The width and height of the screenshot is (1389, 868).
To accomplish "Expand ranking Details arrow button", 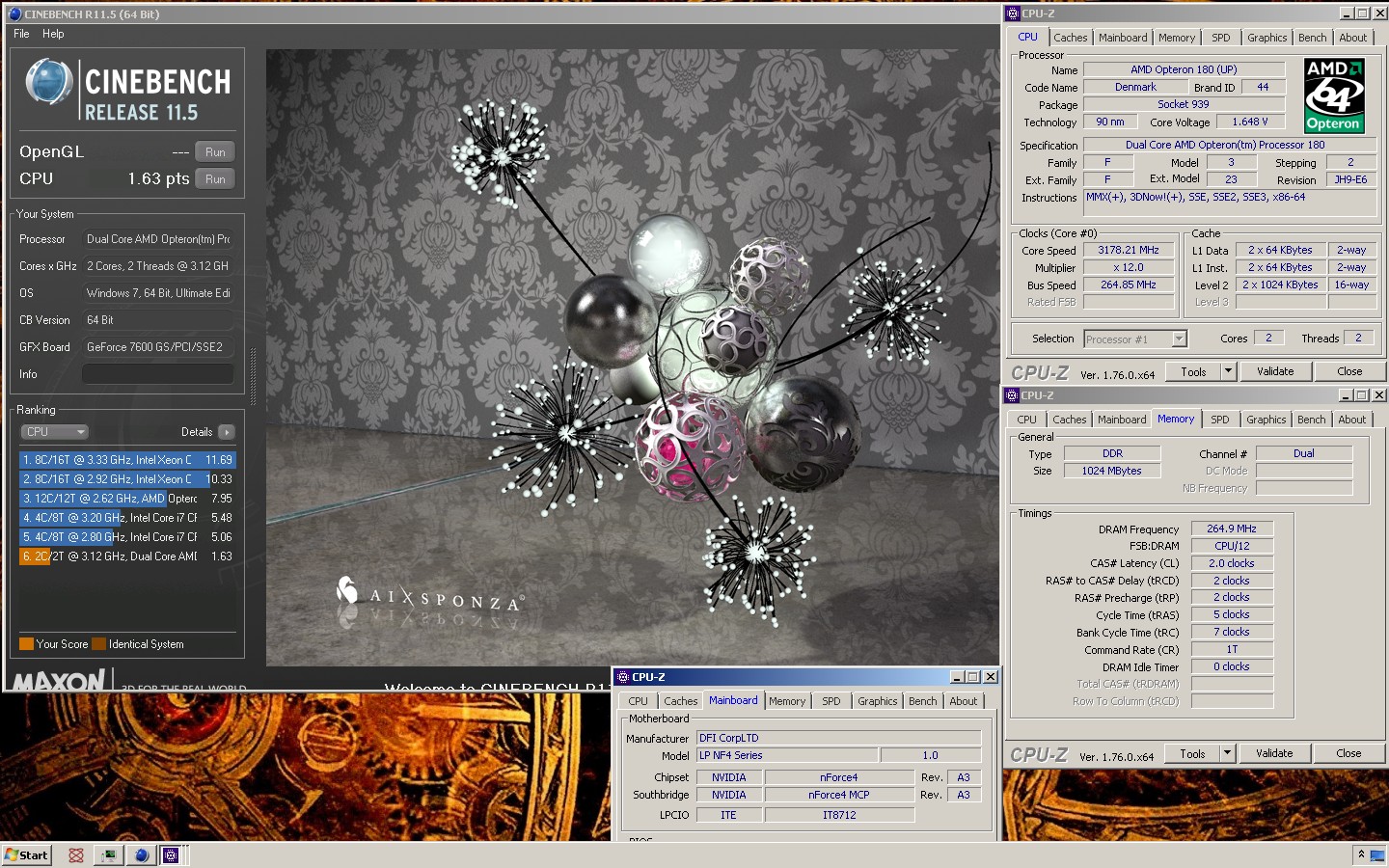I will [x=227, y=432].
